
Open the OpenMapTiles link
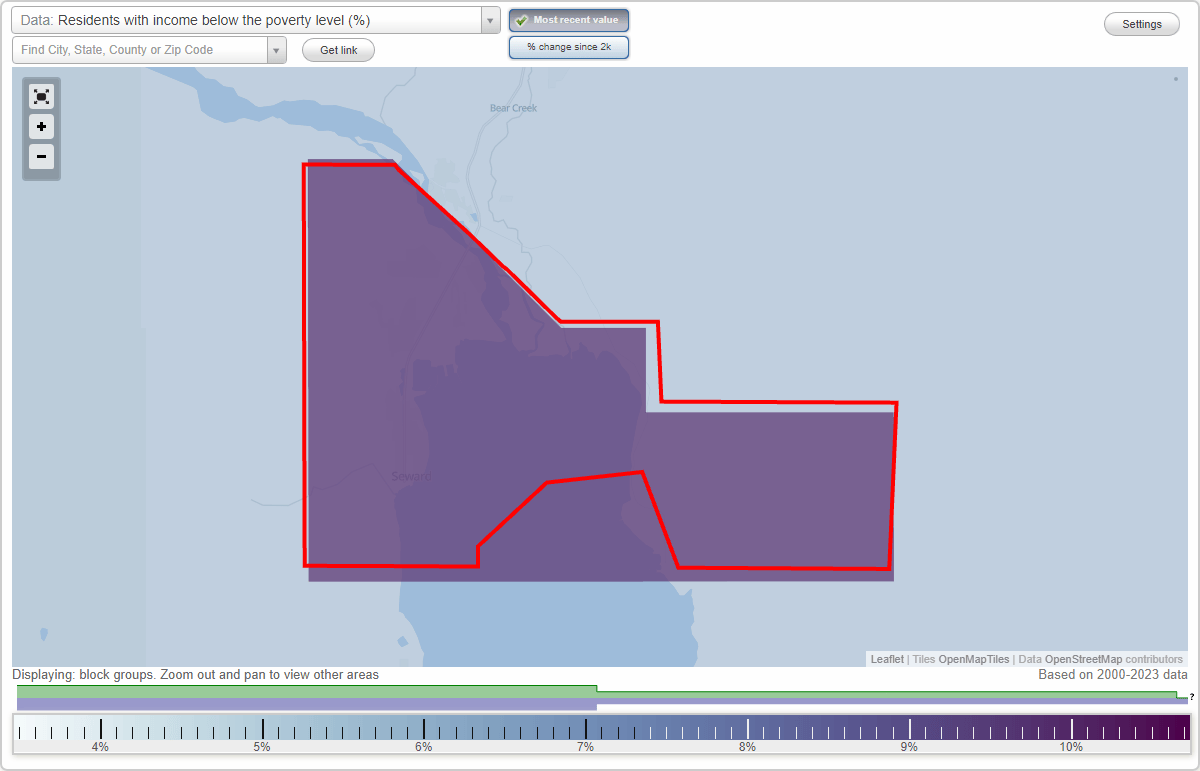point(975,659)
